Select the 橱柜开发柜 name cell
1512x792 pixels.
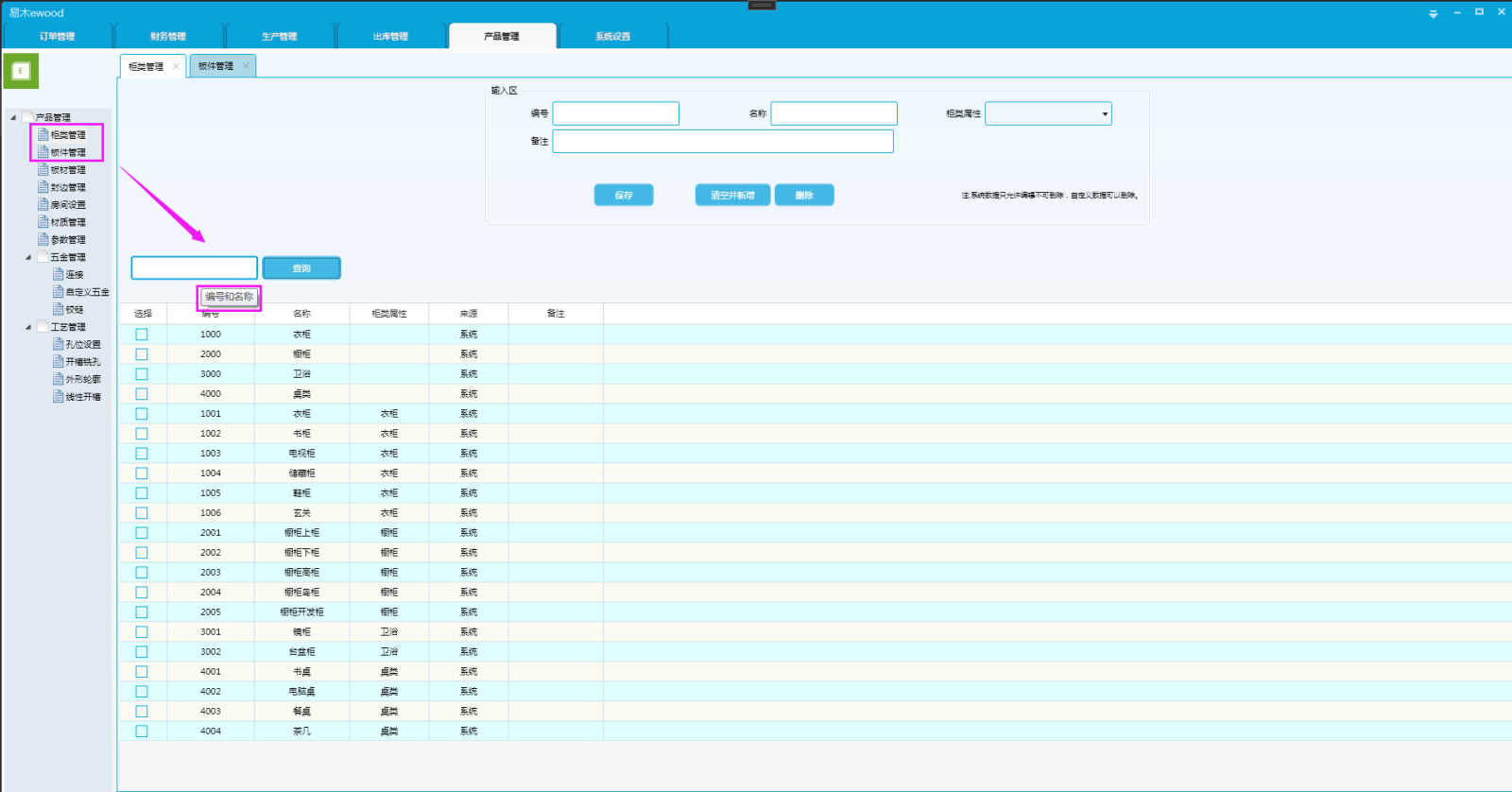(301, 612)
